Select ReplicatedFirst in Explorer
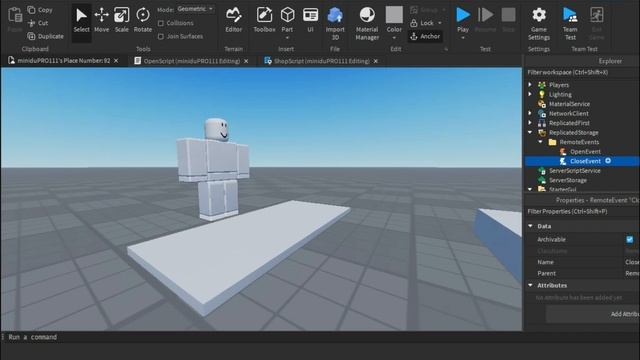Image resolution: width=640 pixels, height=360 pixels. (569, 123)
